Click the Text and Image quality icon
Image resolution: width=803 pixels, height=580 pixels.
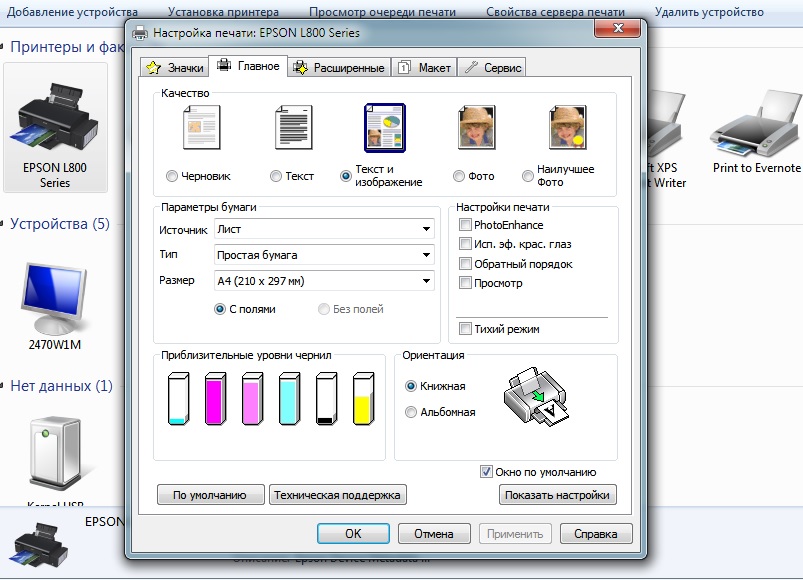[x=385, y=128]
